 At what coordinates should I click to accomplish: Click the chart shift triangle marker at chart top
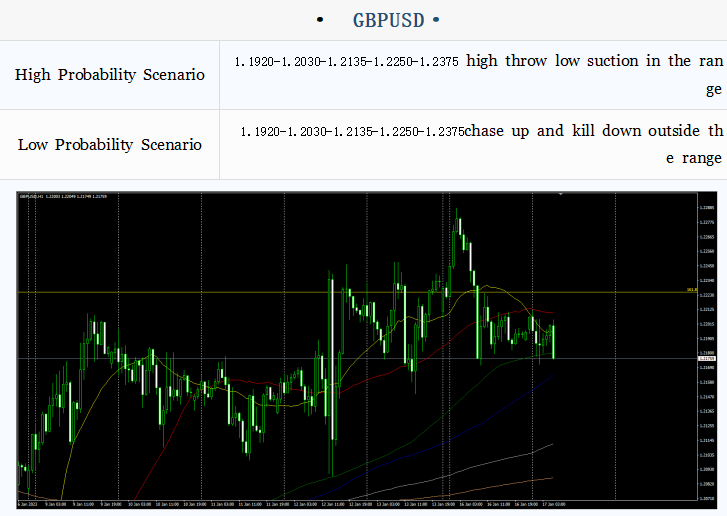pyautogui.click(x=561, y=194)
